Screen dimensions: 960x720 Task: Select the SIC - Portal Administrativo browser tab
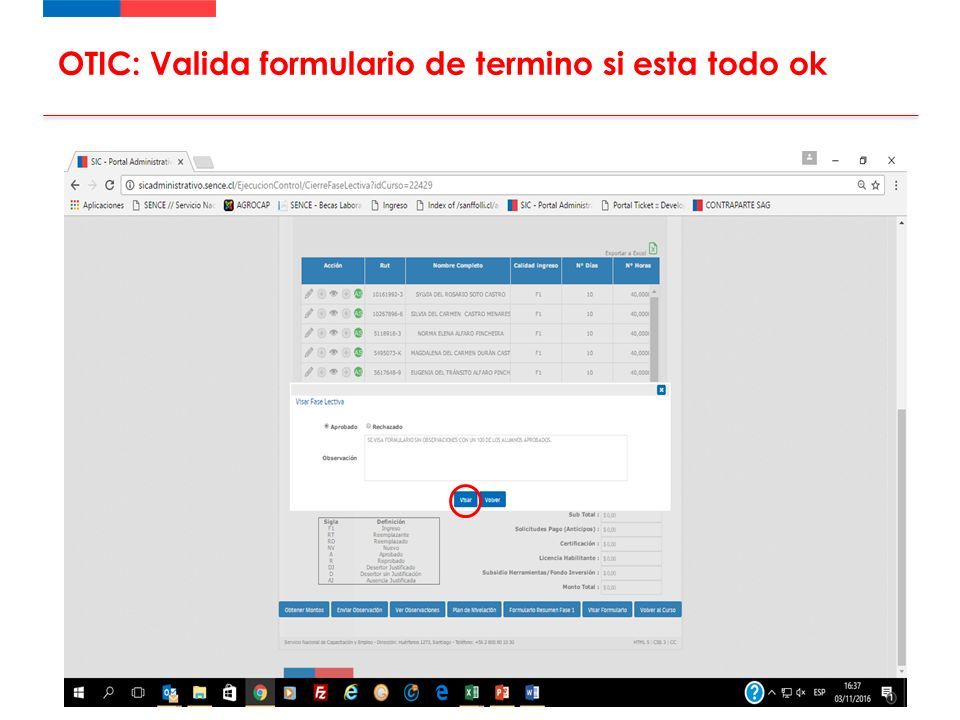[x=129, y=162]
